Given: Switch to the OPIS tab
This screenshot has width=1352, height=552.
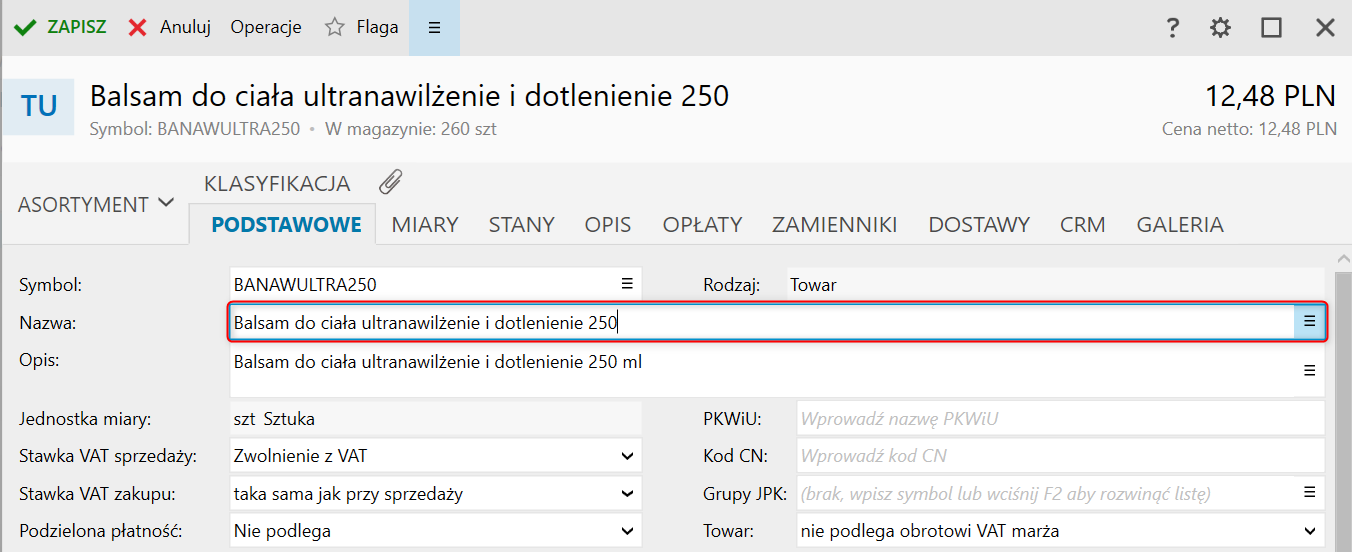Looking at the screenshot, I should click(608, 225).
